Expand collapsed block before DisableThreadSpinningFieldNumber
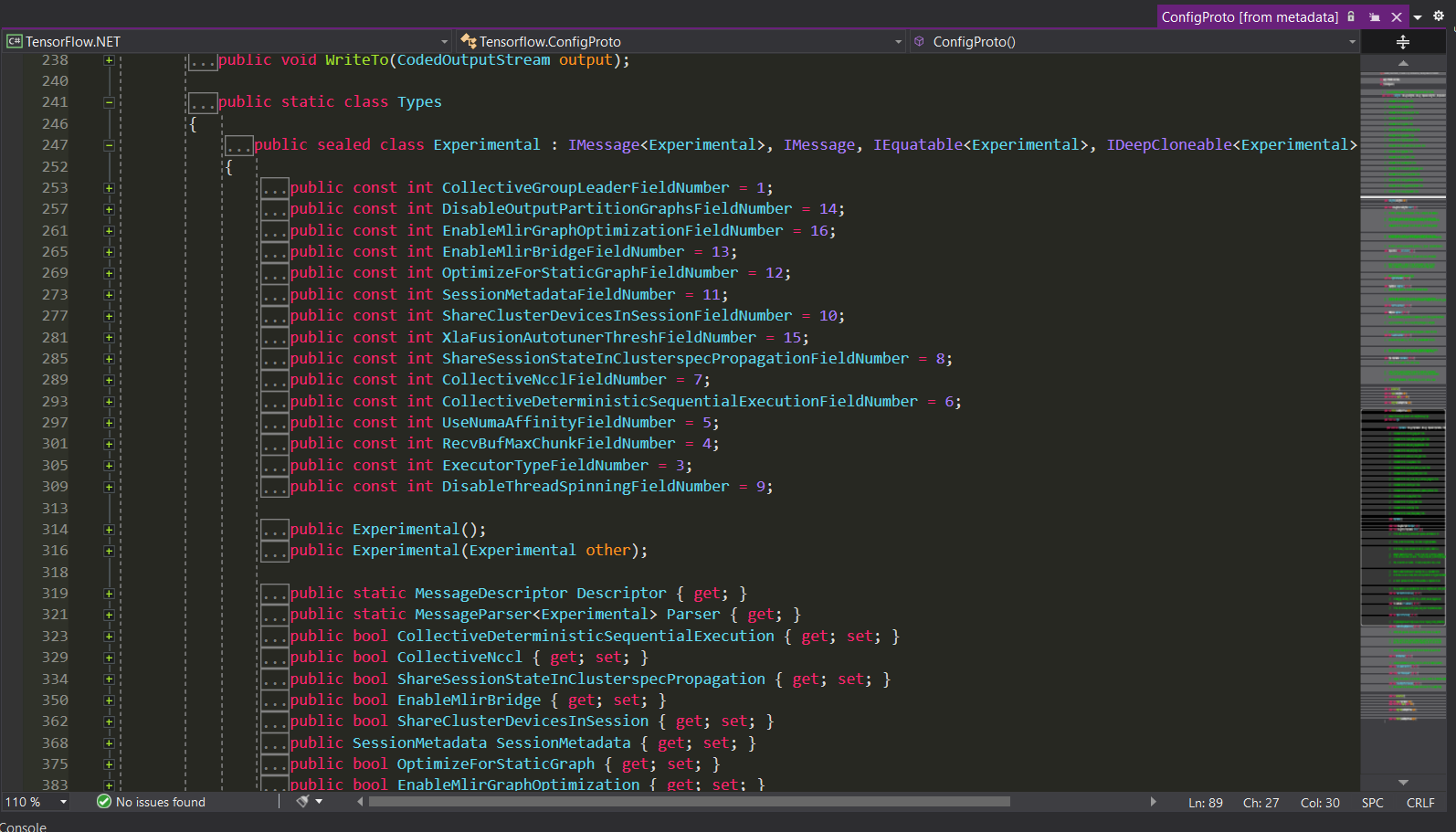Screen dimensions: 1456x832 pyautogui.click(x=274, y=487)
